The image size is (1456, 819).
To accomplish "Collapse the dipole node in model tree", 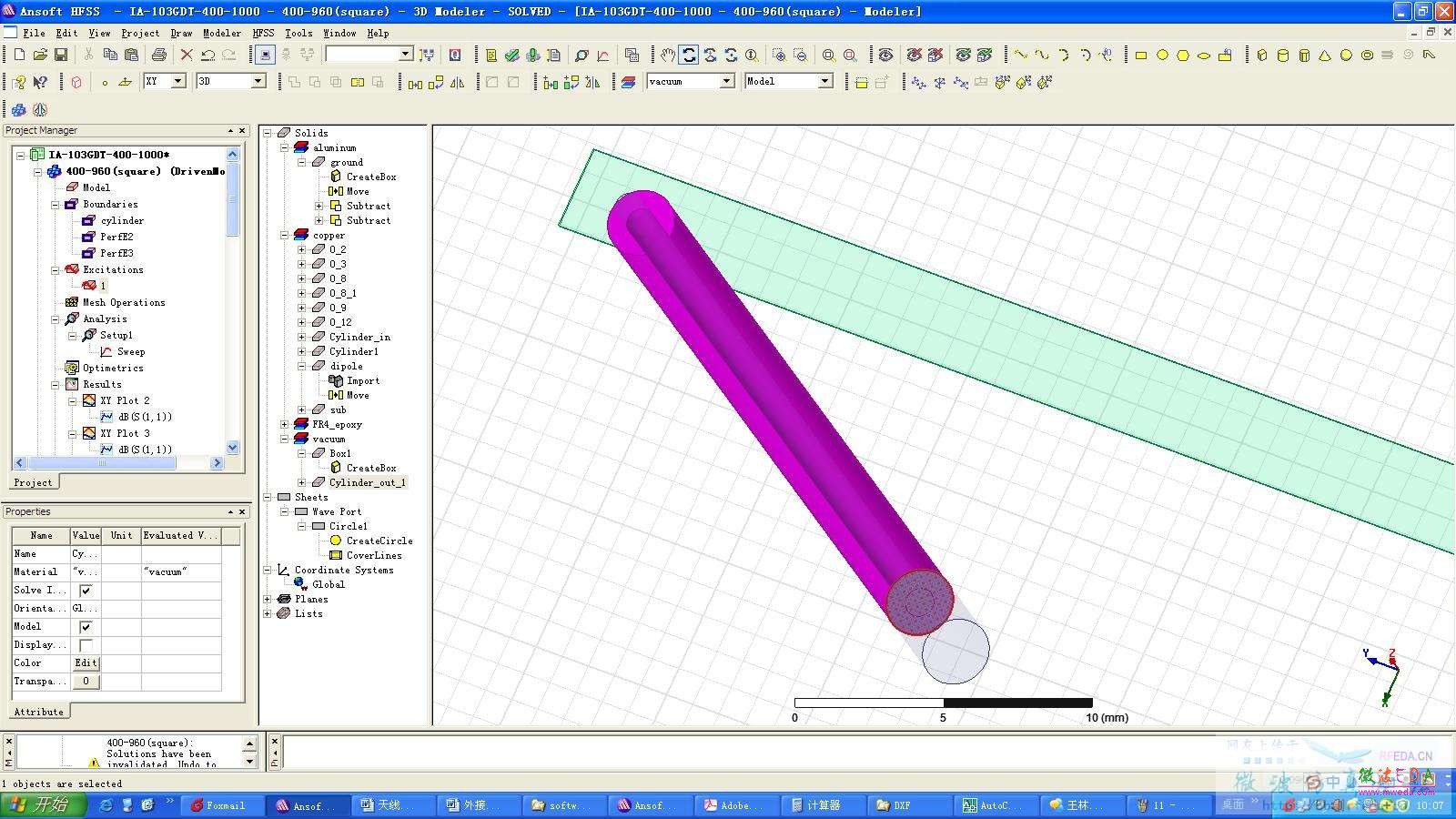I will click(x=302, y=366).
